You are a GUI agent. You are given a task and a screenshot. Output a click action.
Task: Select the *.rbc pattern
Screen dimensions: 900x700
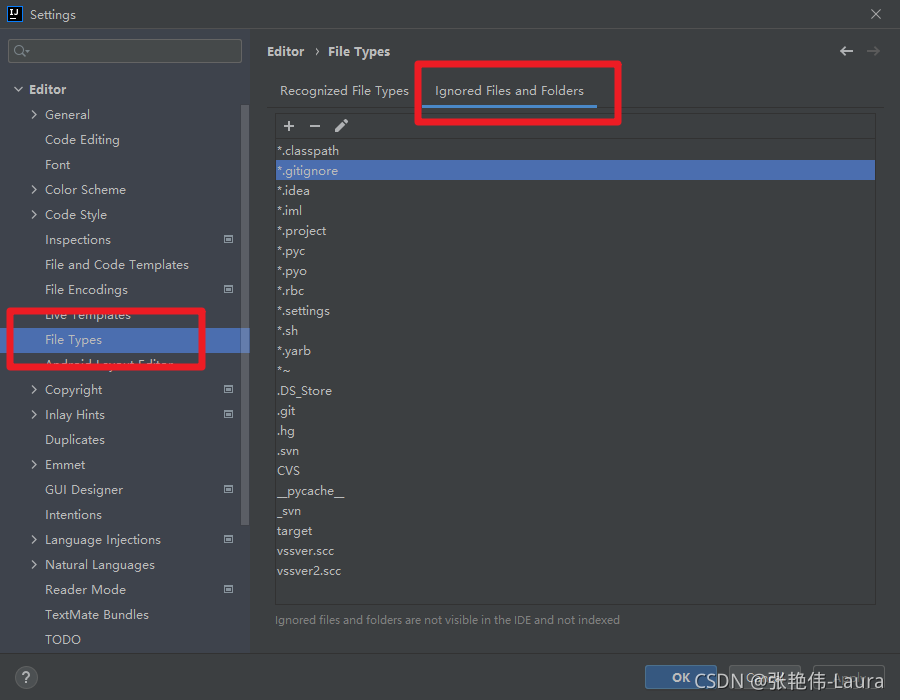point(575,290)
